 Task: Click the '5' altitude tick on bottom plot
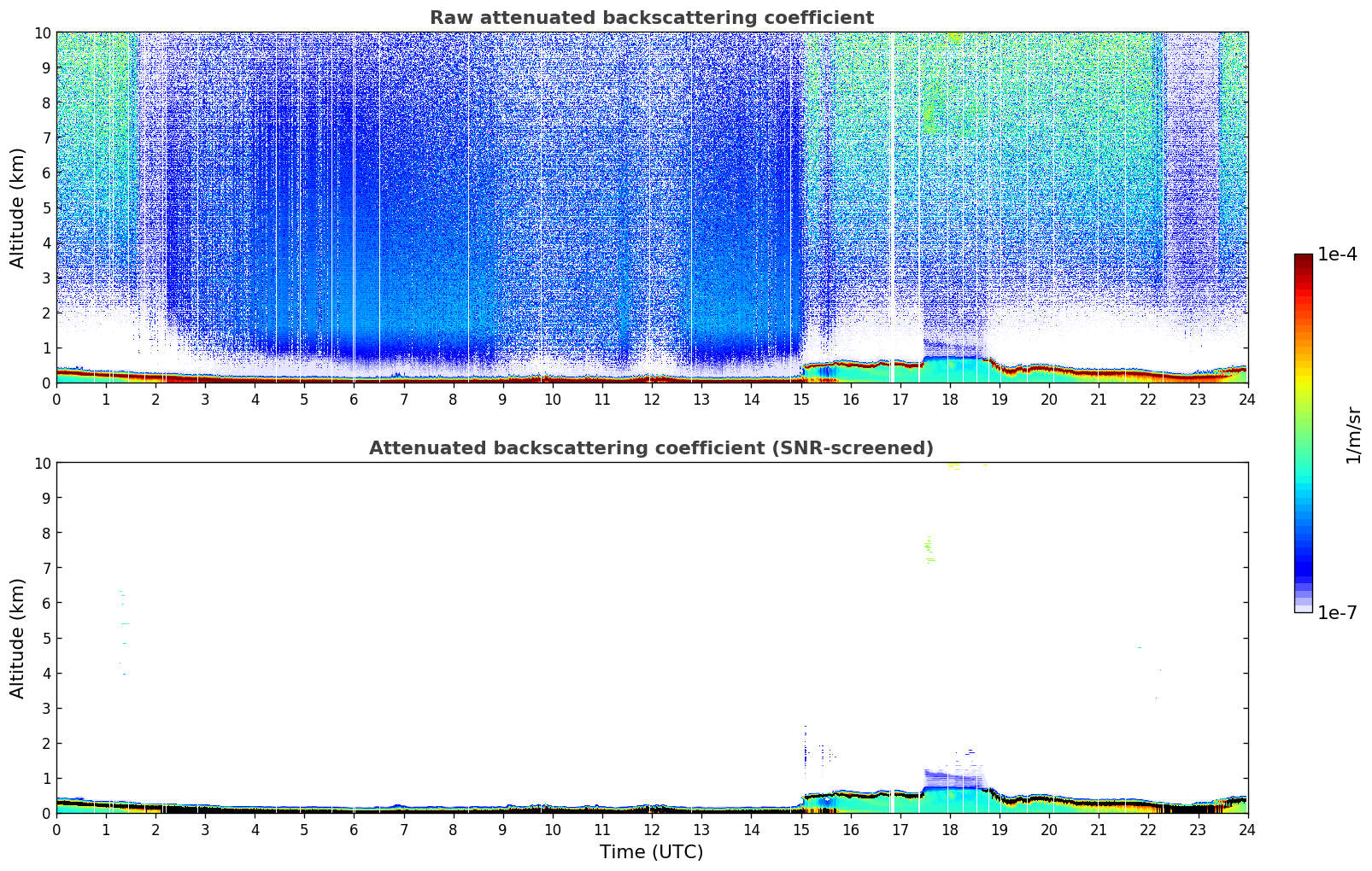48,638
